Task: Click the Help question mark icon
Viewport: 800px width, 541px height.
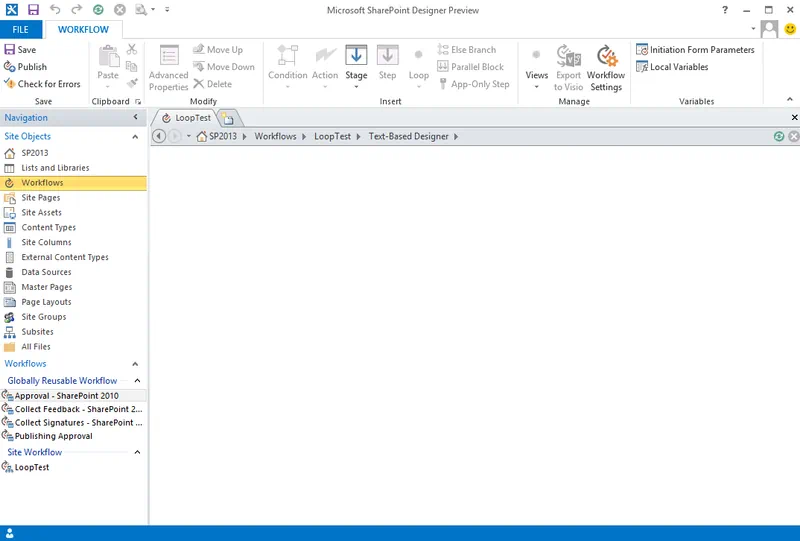Action: pyautogui.click(x=725, y=10)
